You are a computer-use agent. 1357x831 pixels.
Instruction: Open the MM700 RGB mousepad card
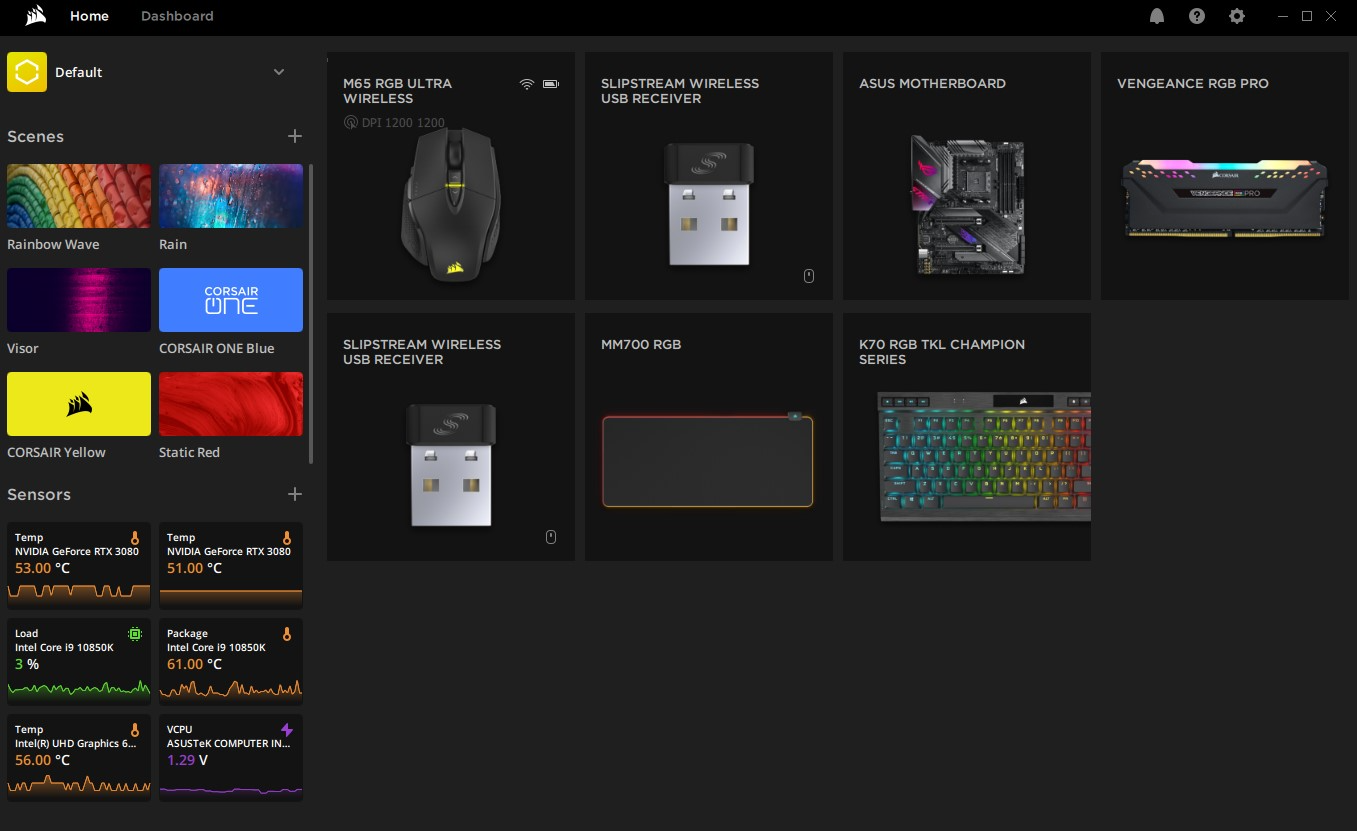click(709, 437)
